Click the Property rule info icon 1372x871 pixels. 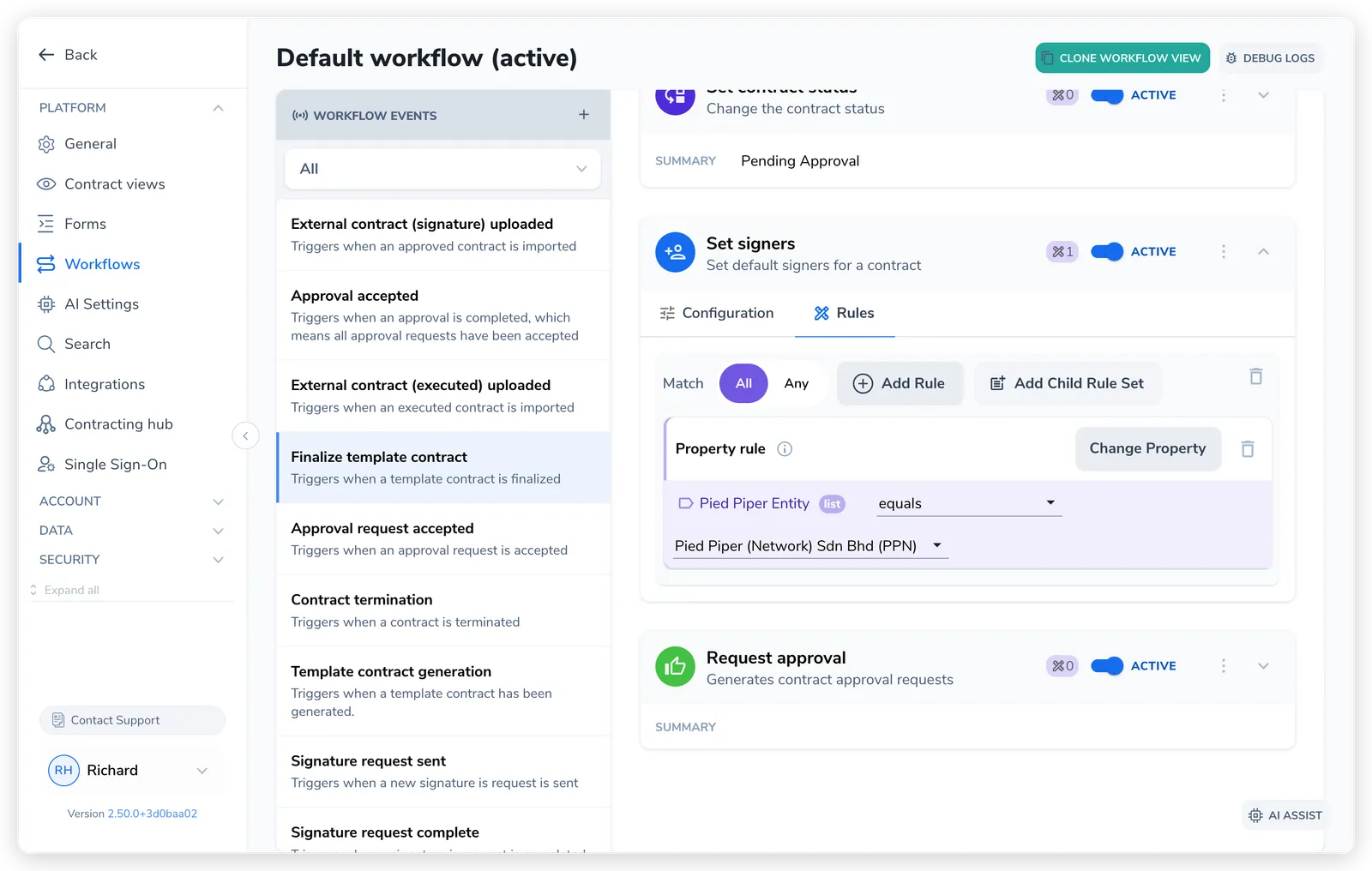point(785,449)
